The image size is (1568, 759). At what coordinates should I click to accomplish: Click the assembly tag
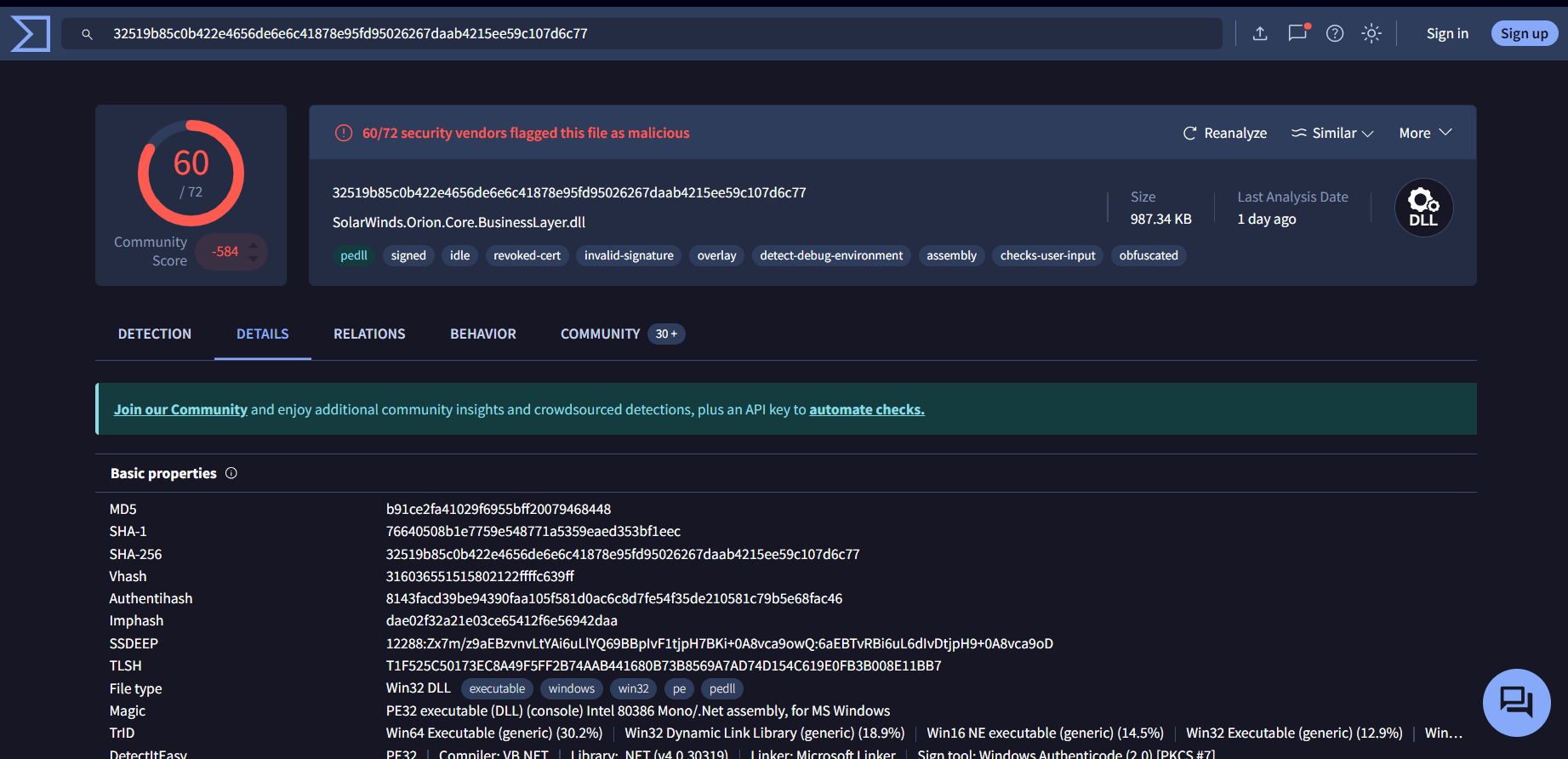point(951,255)
